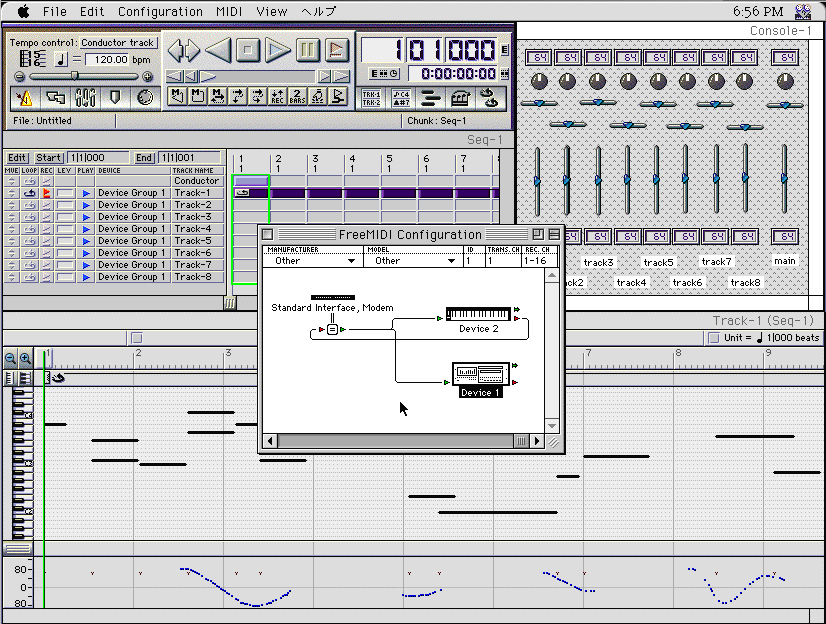Click the metronome click warning icon
This screenshot has height=624, width=826.
click(x=25, y=97)
